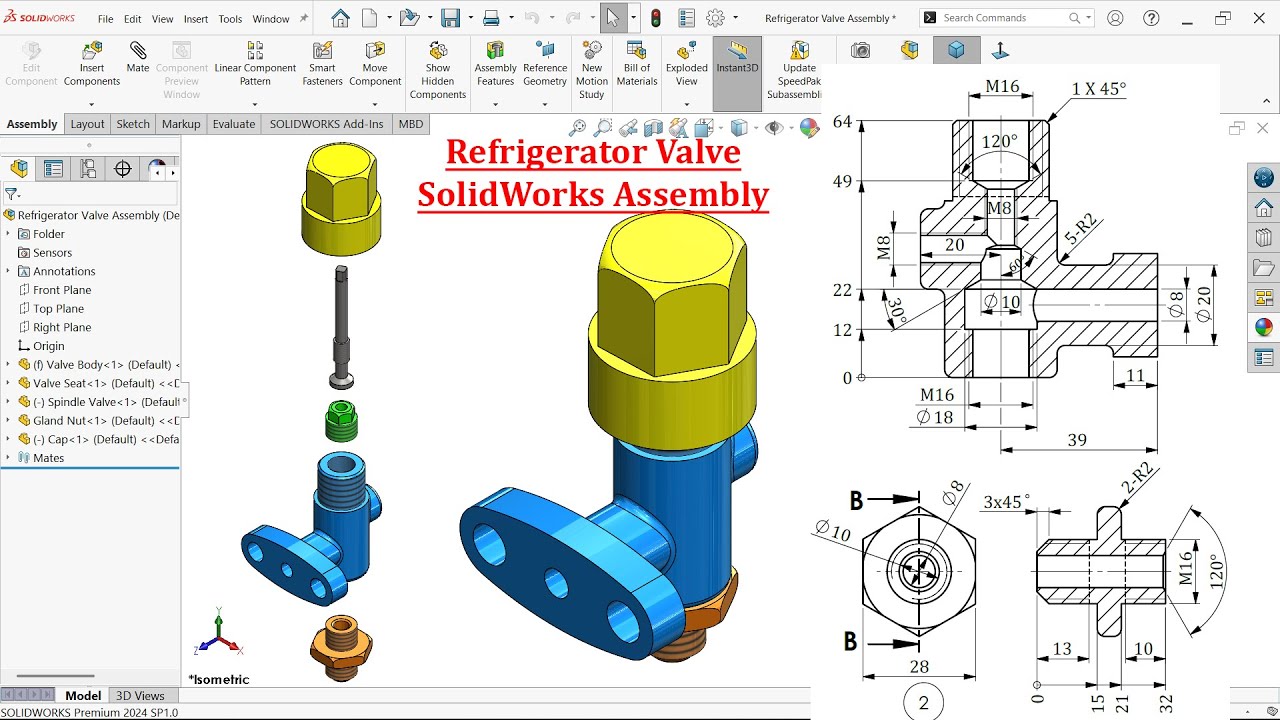Click Update SpeedPak Subassemblies
The image size is (1280, 720).
797,70
